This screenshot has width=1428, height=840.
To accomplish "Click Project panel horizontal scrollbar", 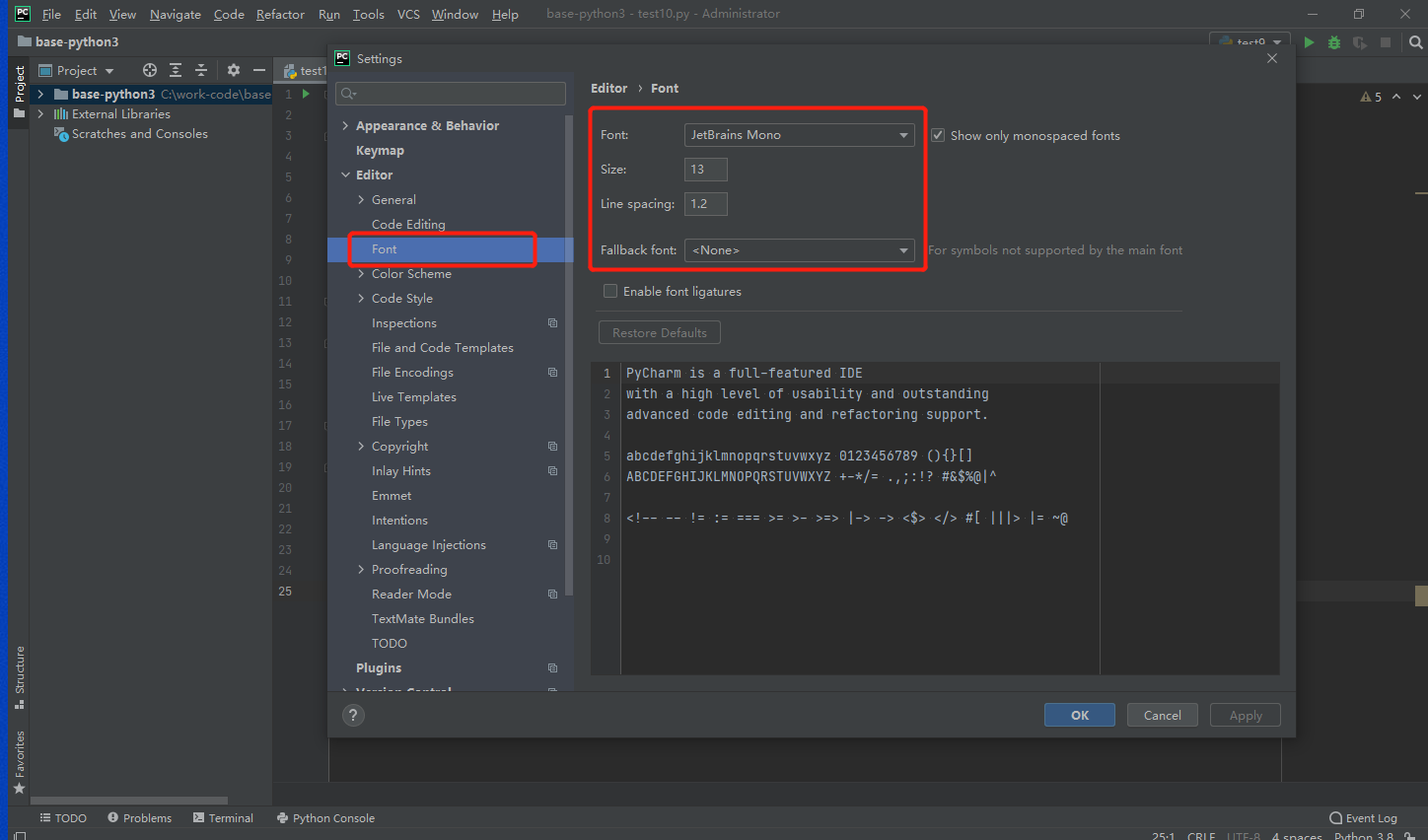I will coord(129,801).
